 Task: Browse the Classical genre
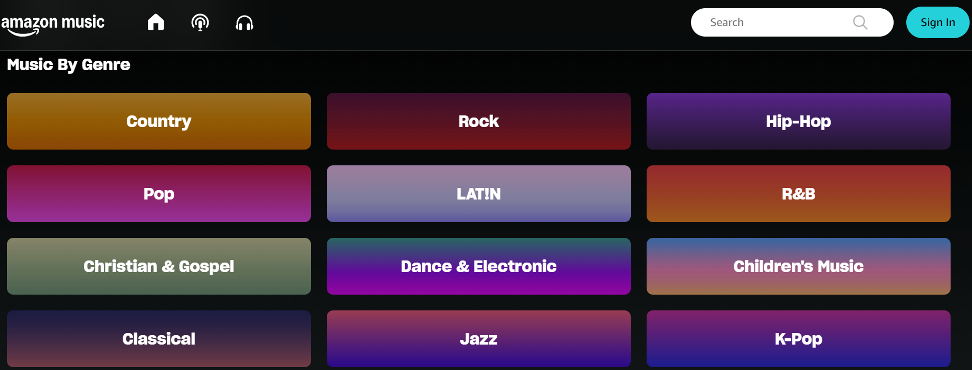[159, 339]
